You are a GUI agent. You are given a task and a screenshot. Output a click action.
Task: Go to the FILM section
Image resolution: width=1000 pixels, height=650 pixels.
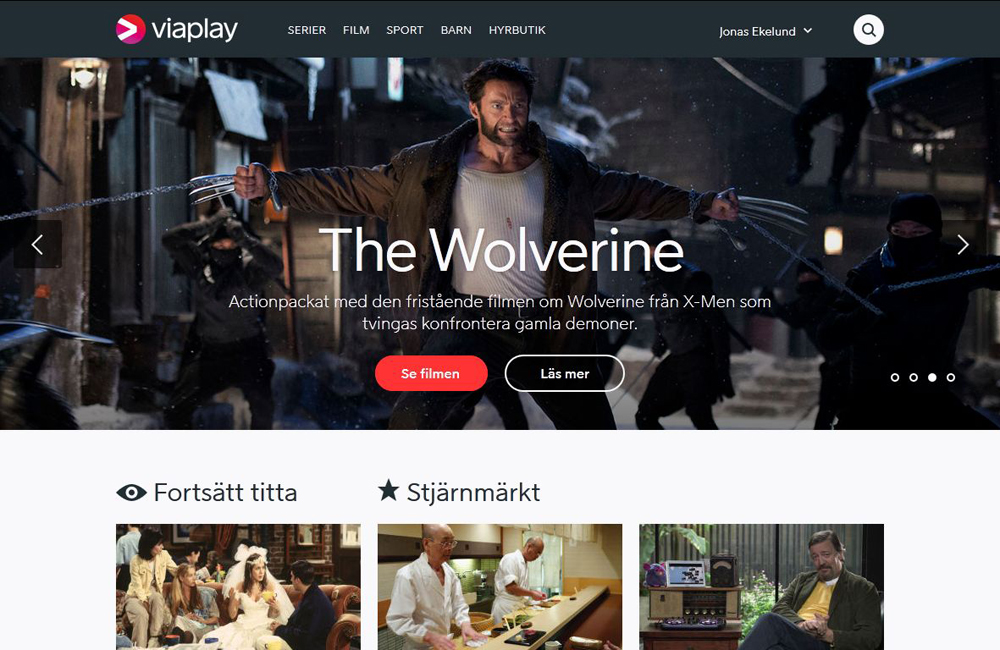pos(356,30)
